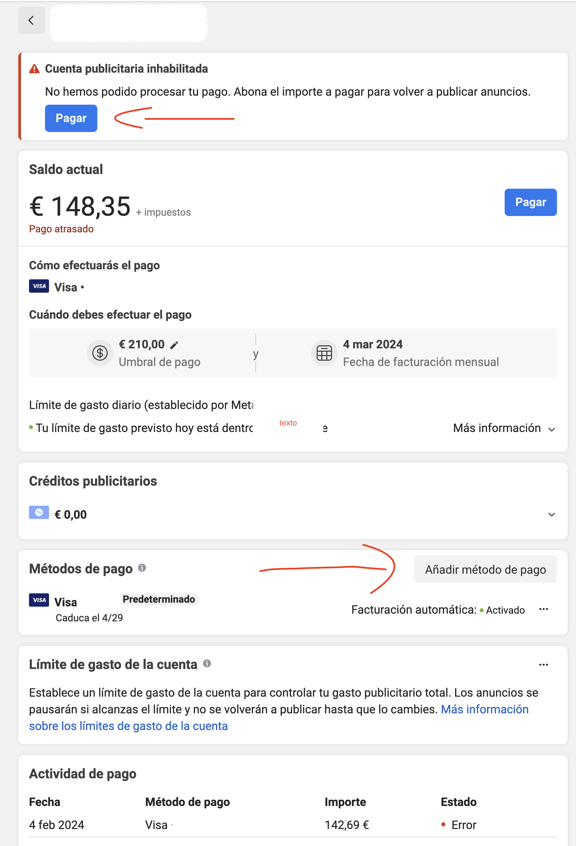
Task: Open three-dot menu for account spending limit
Action: tap(544, 665)
